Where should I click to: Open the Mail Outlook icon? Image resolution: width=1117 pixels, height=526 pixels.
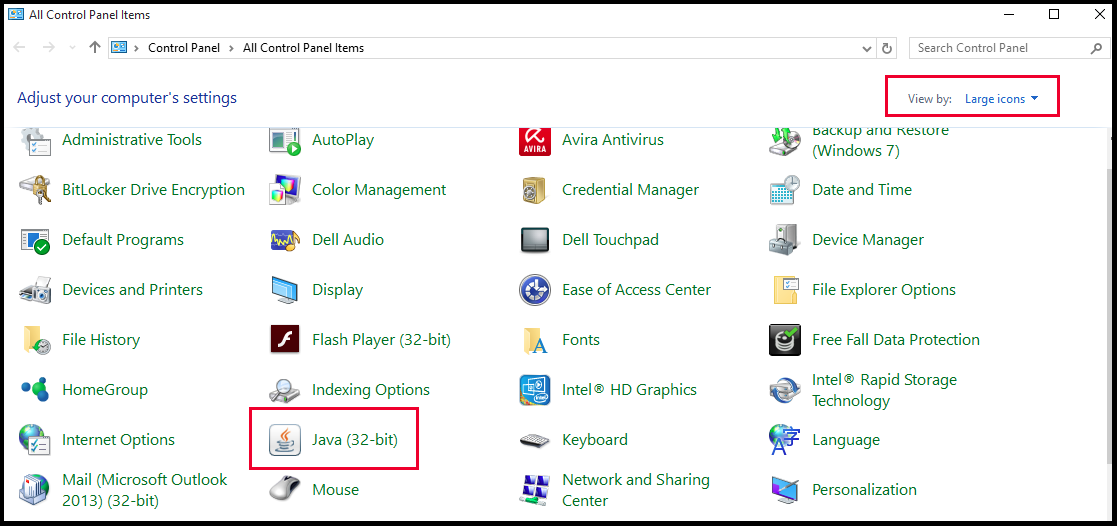(34, 490)
